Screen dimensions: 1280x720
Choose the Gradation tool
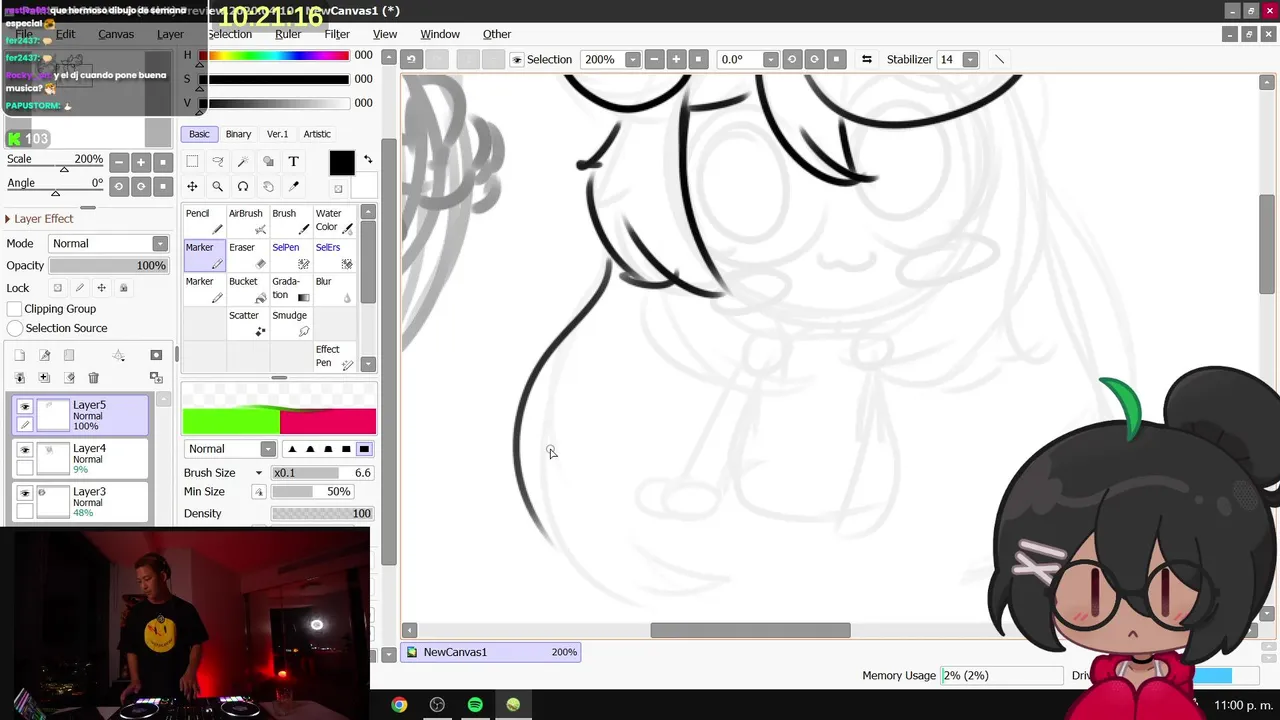[x=291, y=289]
